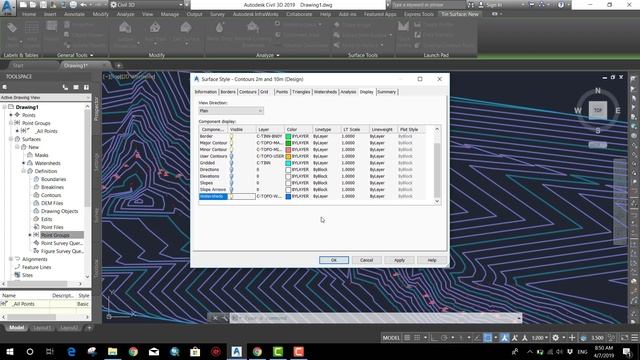Select Breaklines under Definition
Screen dimensions: 640x360
tap(52, 187)
